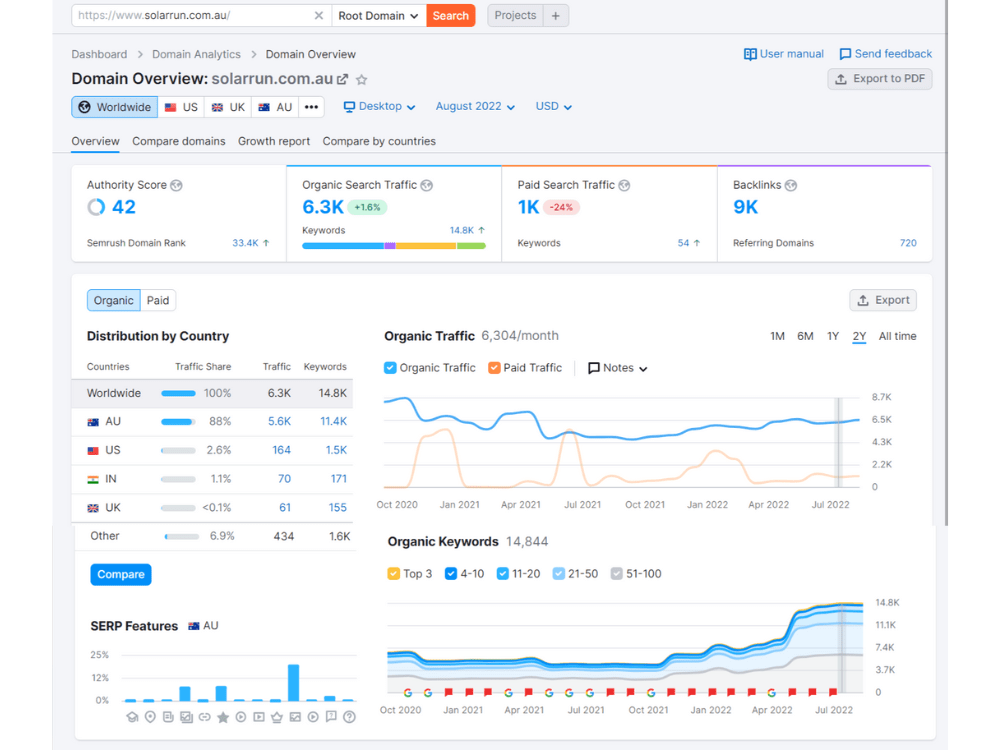The height and width of the screenshot is (750, 1000).
Task: Click Worldwide traffic share bar
Action: tap(178, 393)
